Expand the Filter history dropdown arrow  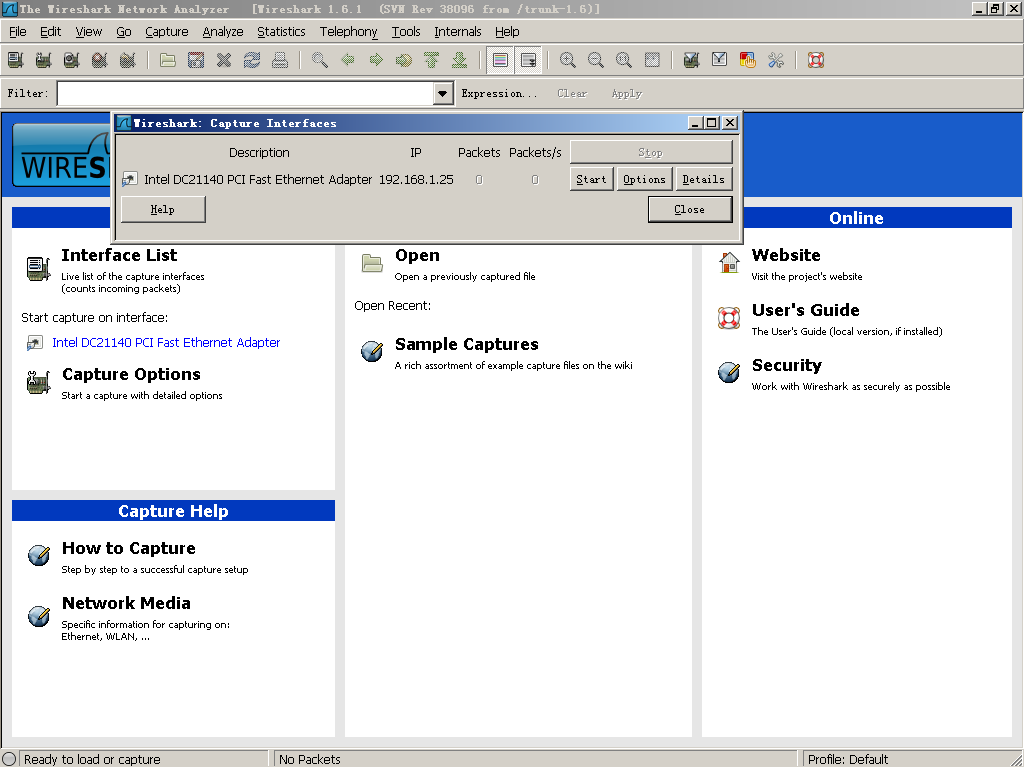point(443,93)
